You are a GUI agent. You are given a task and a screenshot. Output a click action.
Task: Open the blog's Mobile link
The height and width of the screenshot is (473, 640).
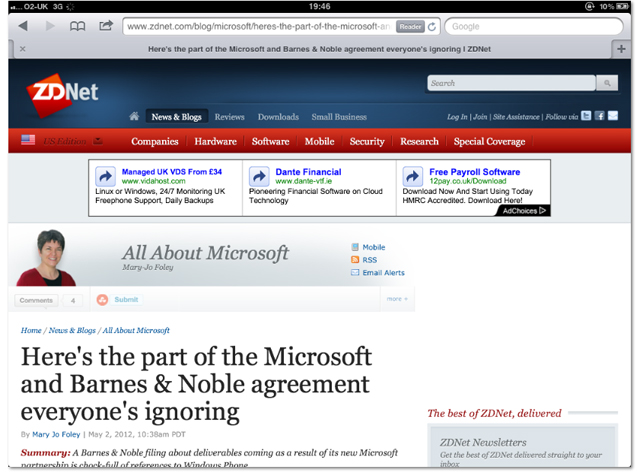[x=373, y=247]
